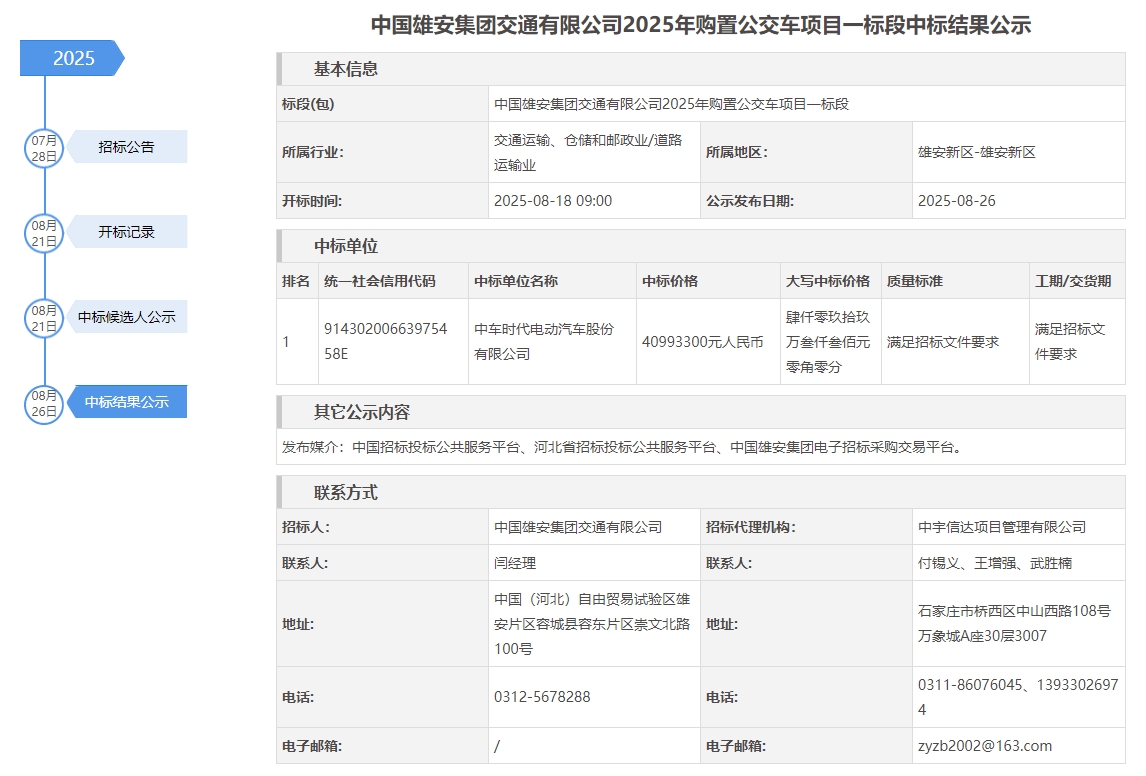Viewport: 1146px width, 776px height.
Task: Click the 其它公示内容 section header
Action: [x=362, y=412]
